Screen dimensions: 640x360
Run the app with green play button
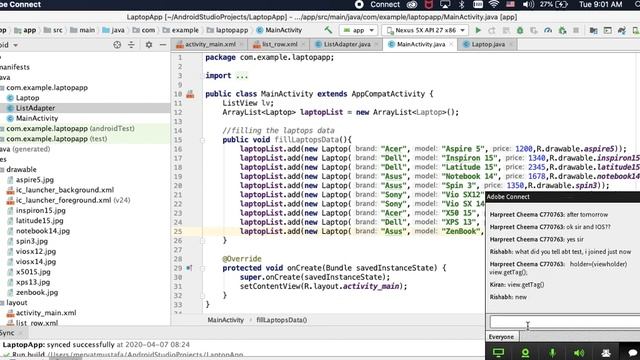click(x=478, y=30)
